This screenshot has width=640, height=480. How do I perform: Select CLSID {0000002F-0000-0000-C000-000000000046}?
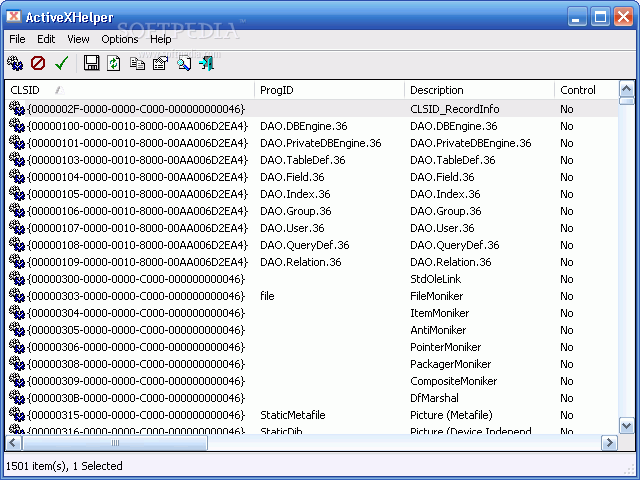tap(136, 109)
